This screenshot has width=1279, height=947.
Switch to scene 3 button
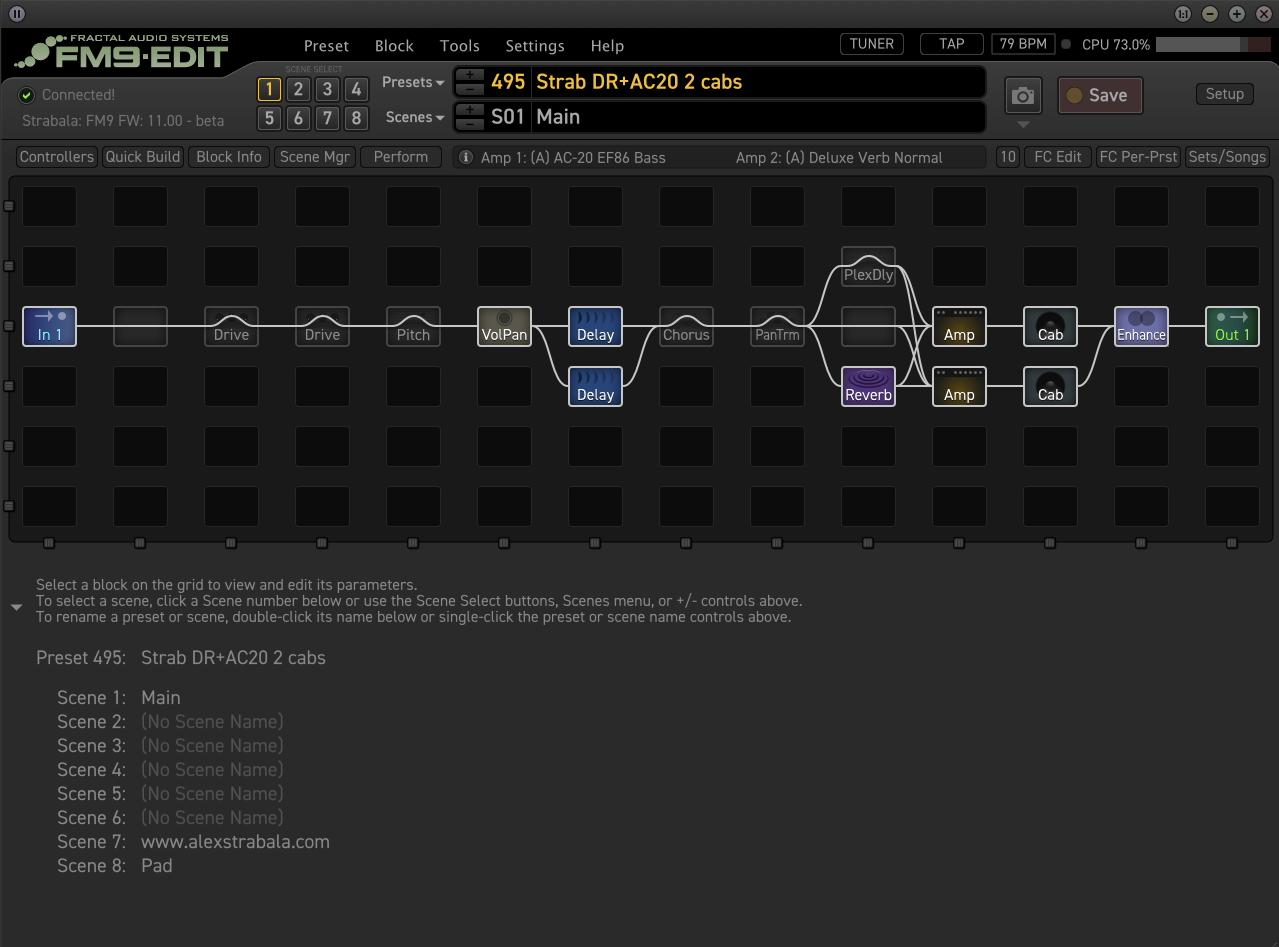pos(327,89)
